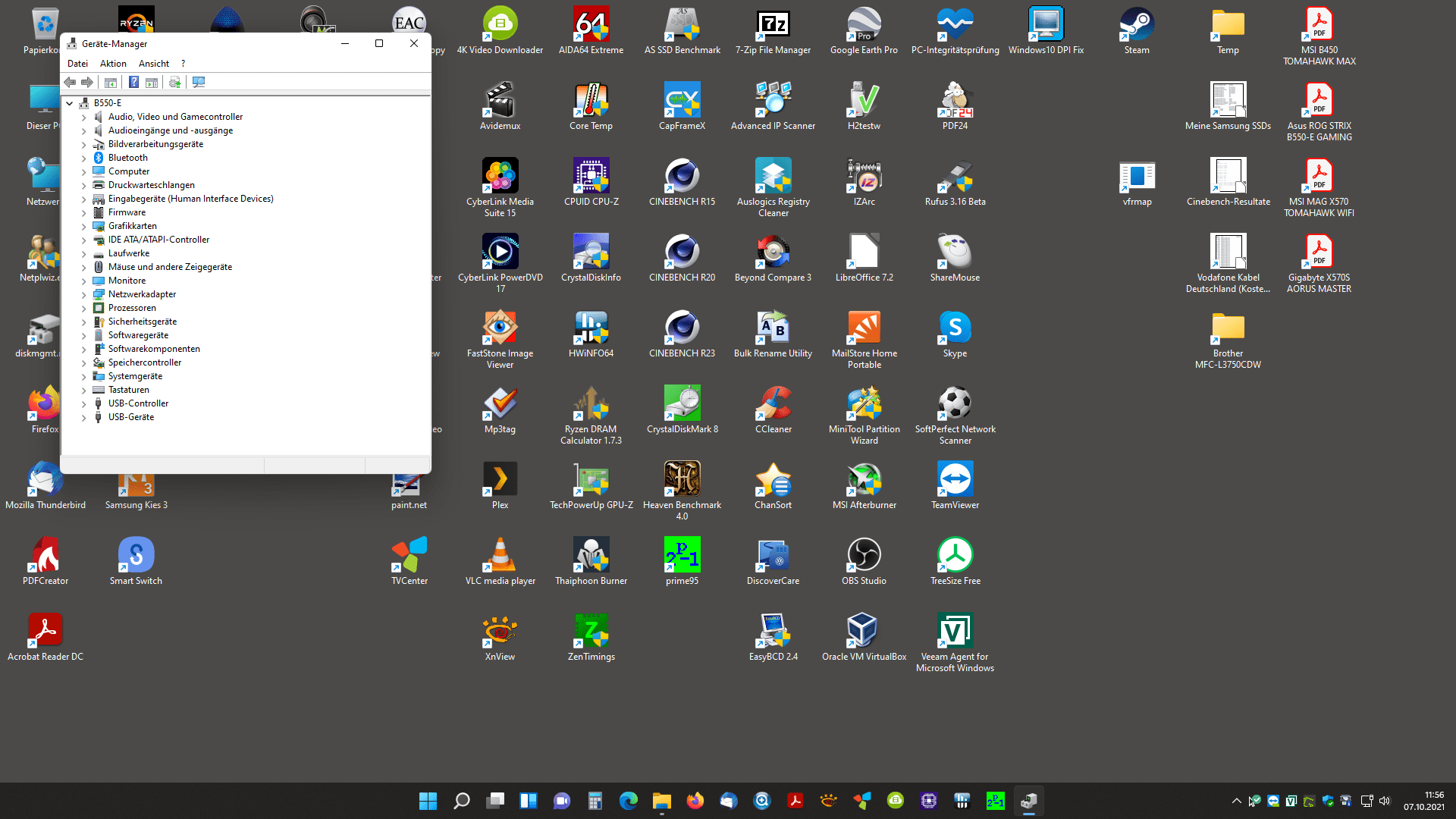Click the volume speaker tray icon
Image resolution: width=1456 pixels, height=819 pixels.
click(1385, 801)
